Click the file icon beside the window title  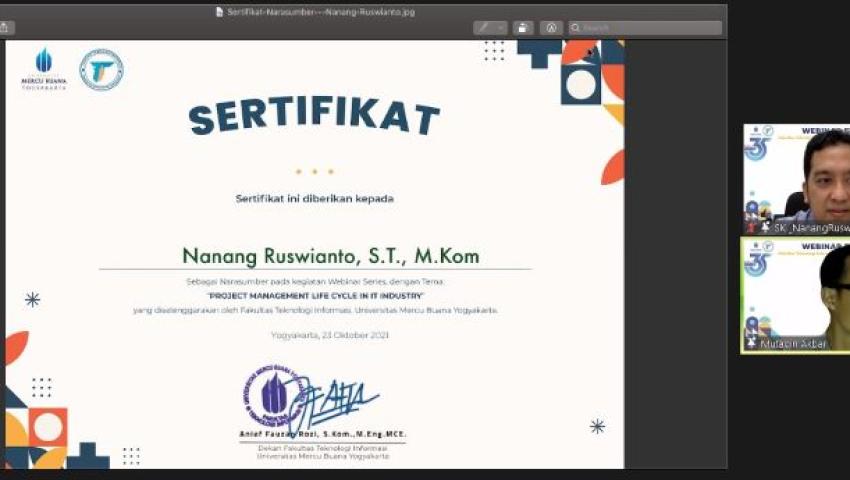[219, 11]
